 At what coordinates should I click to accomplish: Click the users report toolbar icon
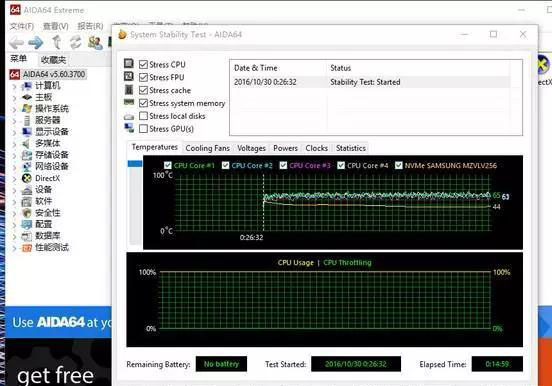(x=95, y=43)
